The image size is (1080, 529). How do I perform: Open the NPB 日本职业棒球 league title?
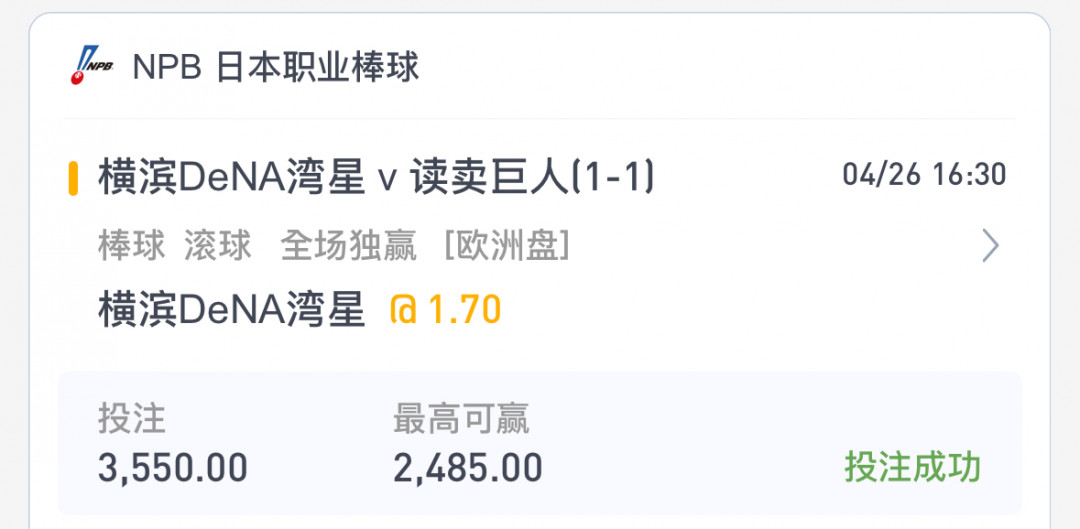click(276, 68)
